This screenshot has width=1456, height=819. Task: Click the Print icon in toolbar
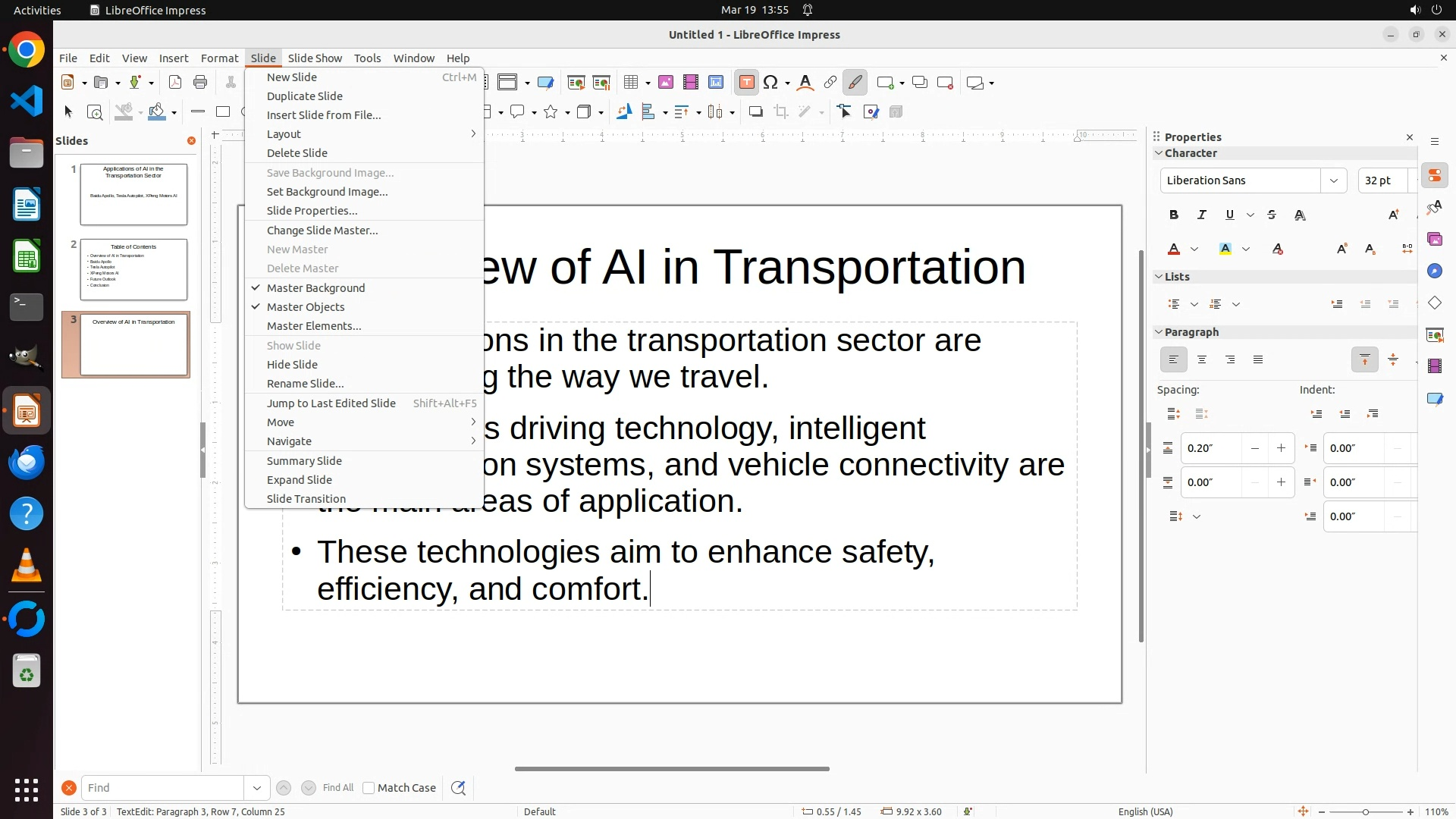(x=200, y=83)
